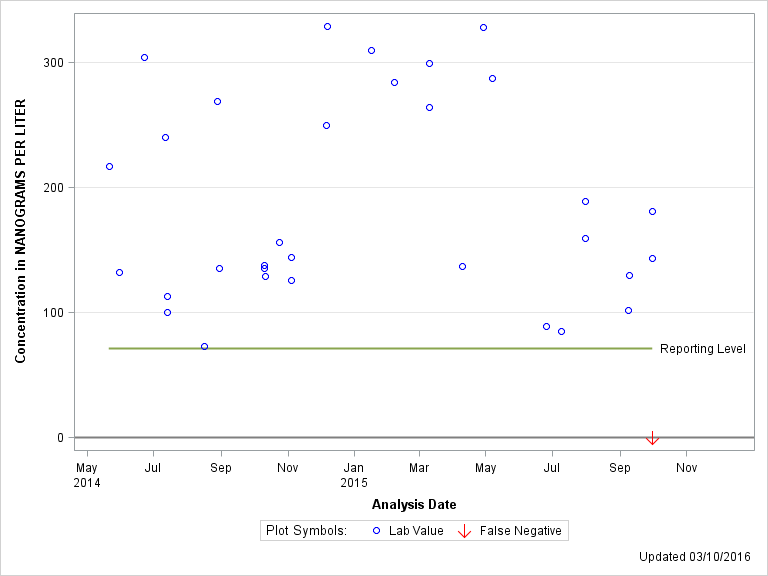Click the Concentration in NANOGRAMS PER LITER axis title
The image size is (768, 576).
[20, 231]
